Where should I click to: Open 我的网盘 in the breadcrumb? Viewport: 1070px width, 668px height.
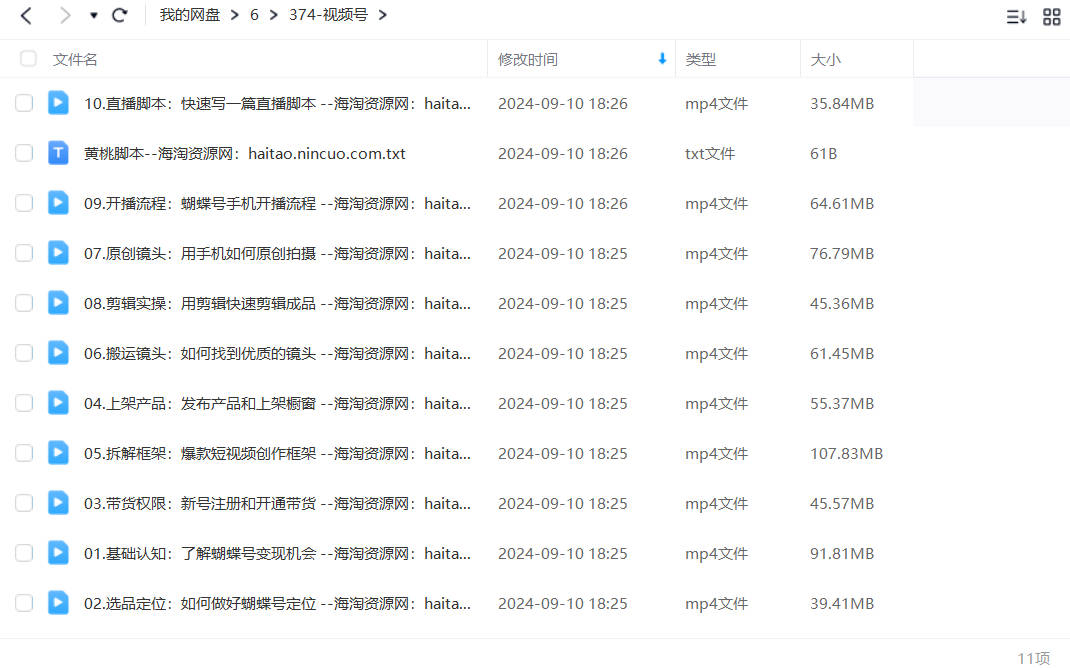tap(190, 15)
